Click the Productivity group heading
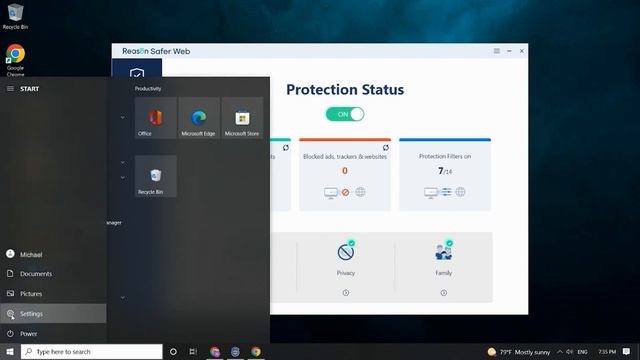Viewport: 640px width, 360px height. pos(148,89)
